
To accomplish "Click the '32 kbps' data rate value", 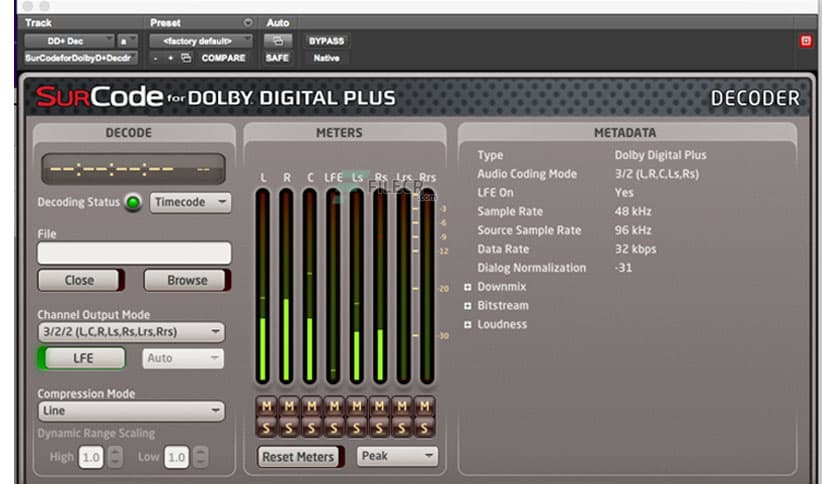I will pyautogui.click(x=635, y=249).
